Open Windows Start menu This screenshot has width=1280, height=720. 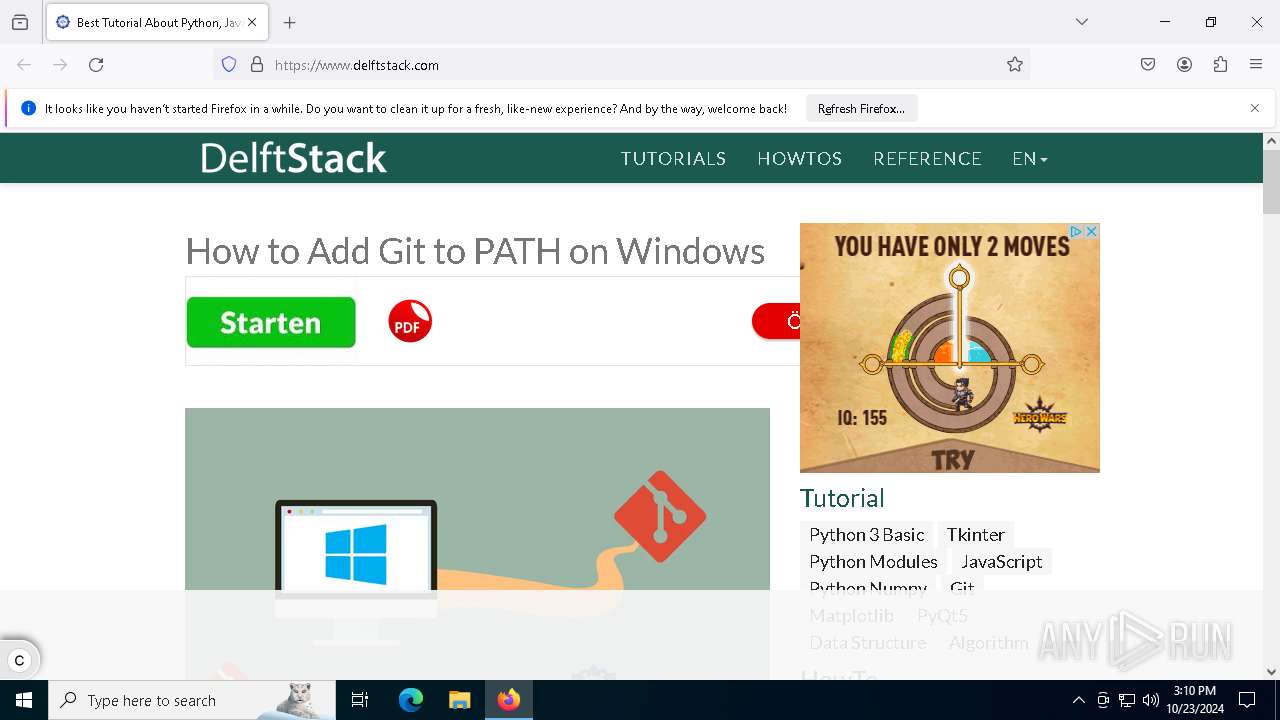tap(24, 700)
